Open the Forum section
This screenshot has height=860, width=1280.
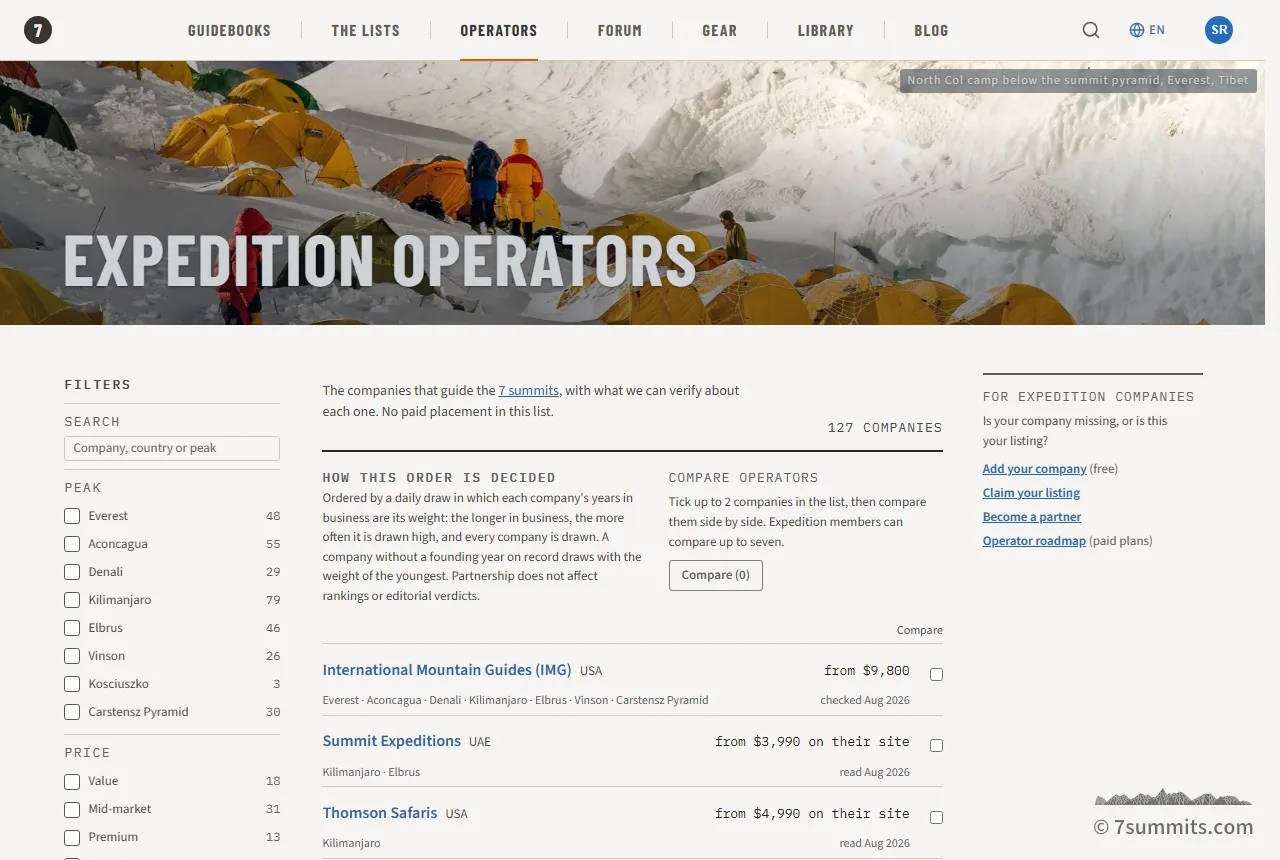click(x=620, y=30)
